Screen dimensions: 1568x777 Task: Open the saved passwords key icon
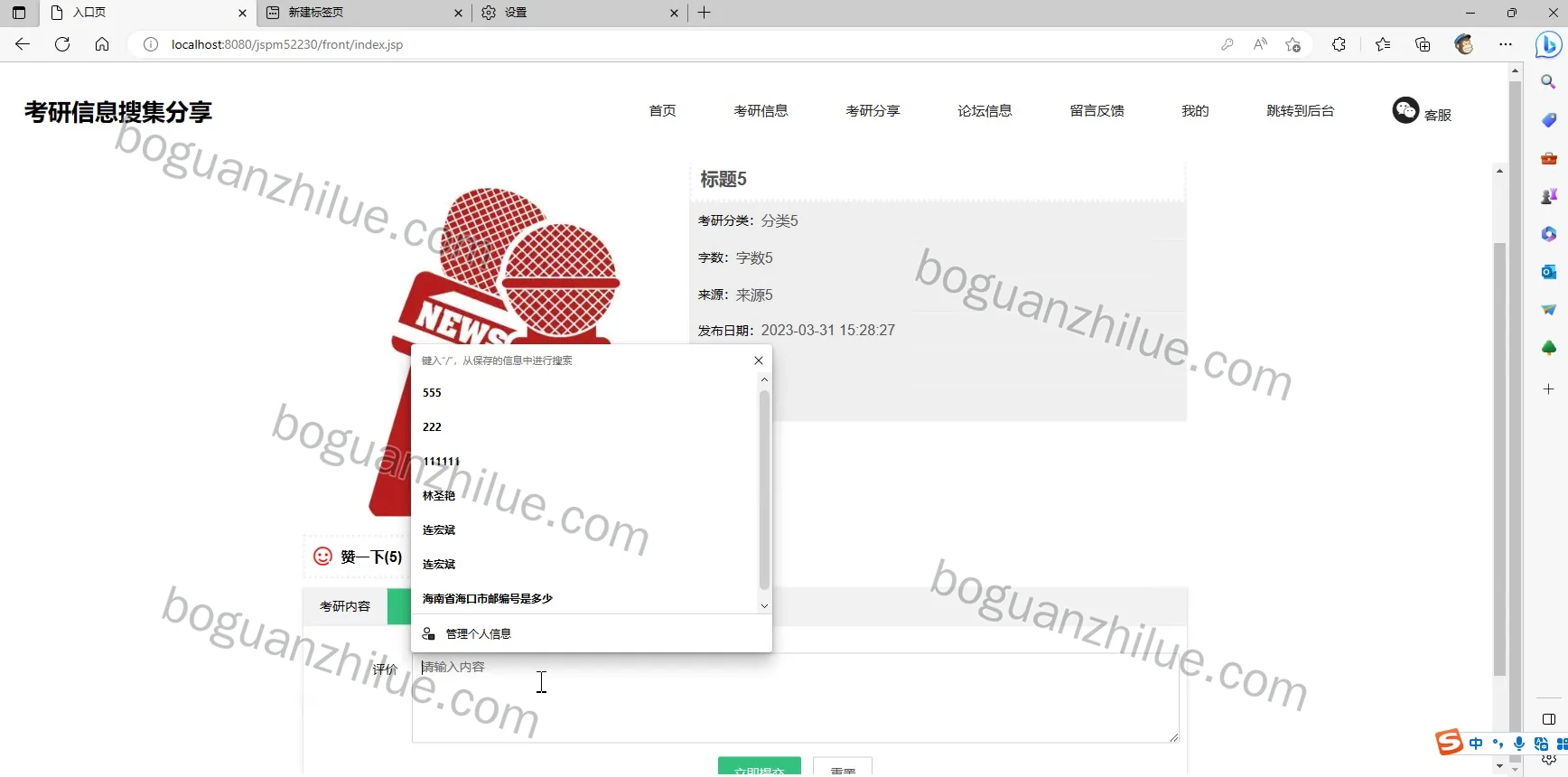1227,44
